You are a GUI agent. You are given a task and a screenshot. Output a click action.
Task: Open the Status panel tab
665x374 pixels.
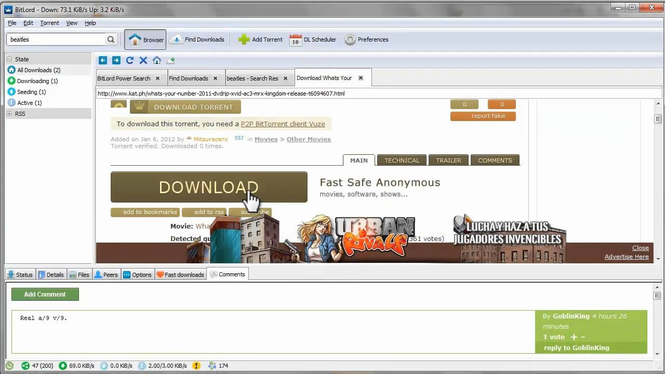(20, 275)
